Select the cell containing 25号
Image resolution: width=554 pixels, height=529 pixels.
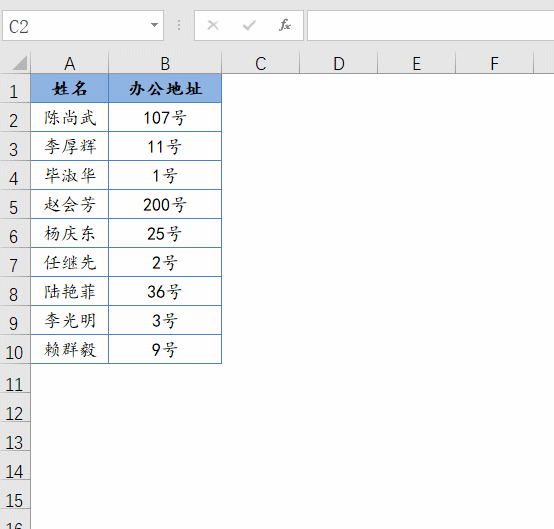pyautogui.click(x=165, y=233)
